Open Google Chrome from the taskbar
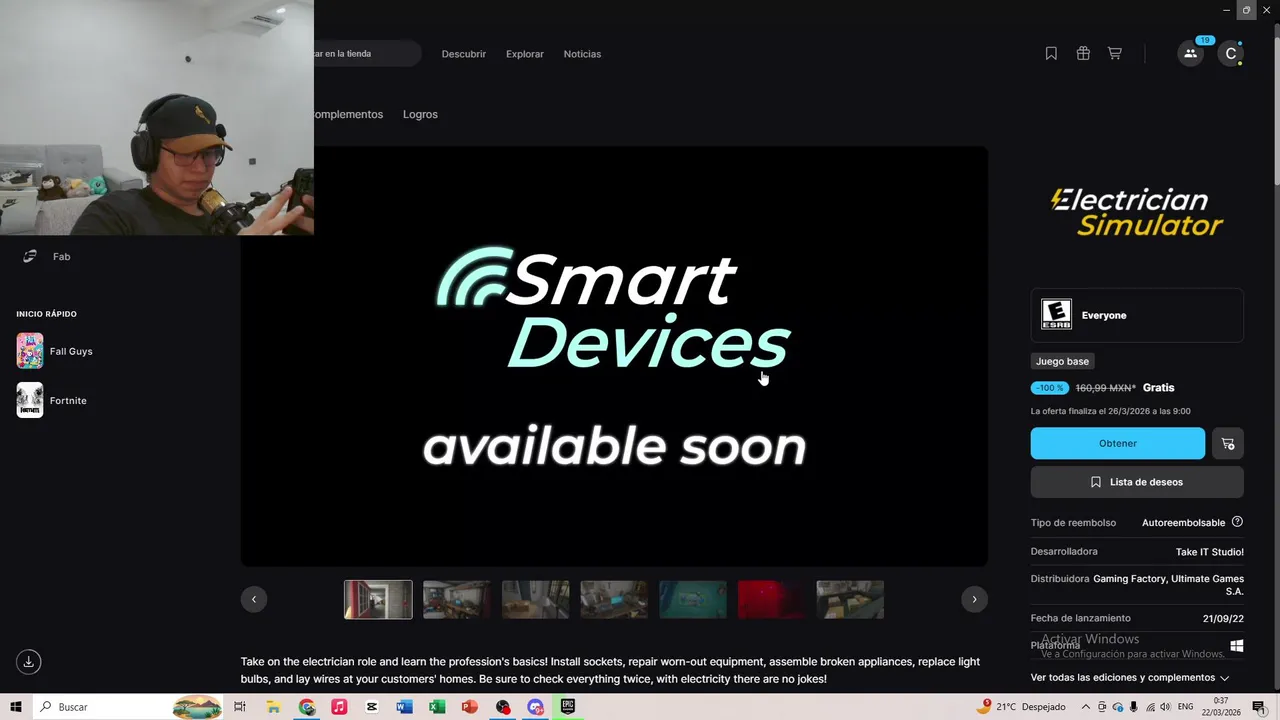Viewport: 1280px width, 720px height. 306,707
